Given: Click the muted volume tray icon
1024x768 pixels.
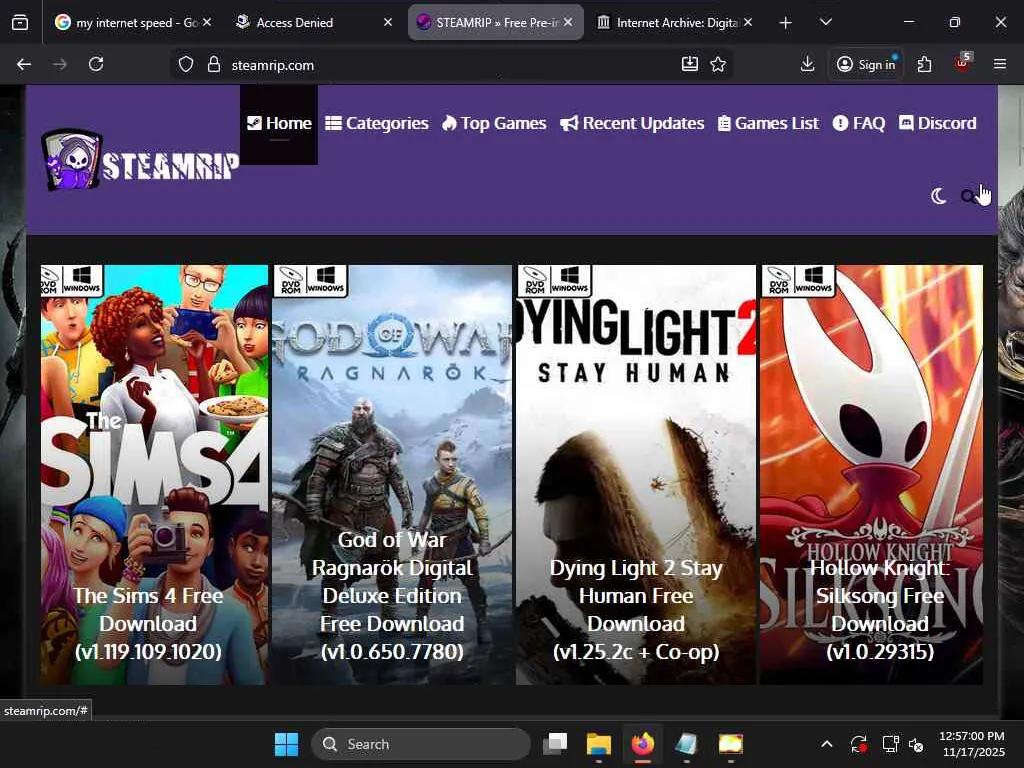Looking at the screenshot, I should pos(916,744).
